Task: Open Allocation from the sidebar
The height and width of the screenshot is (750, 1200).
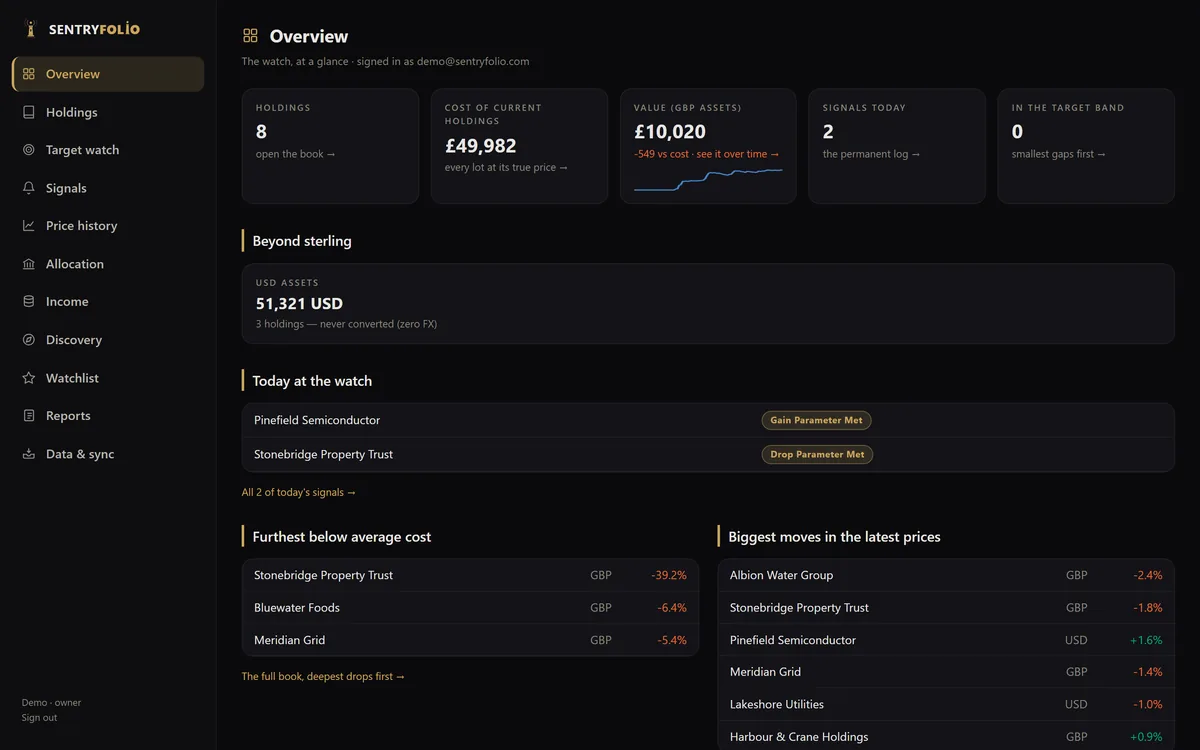Action: pos(108,264)
